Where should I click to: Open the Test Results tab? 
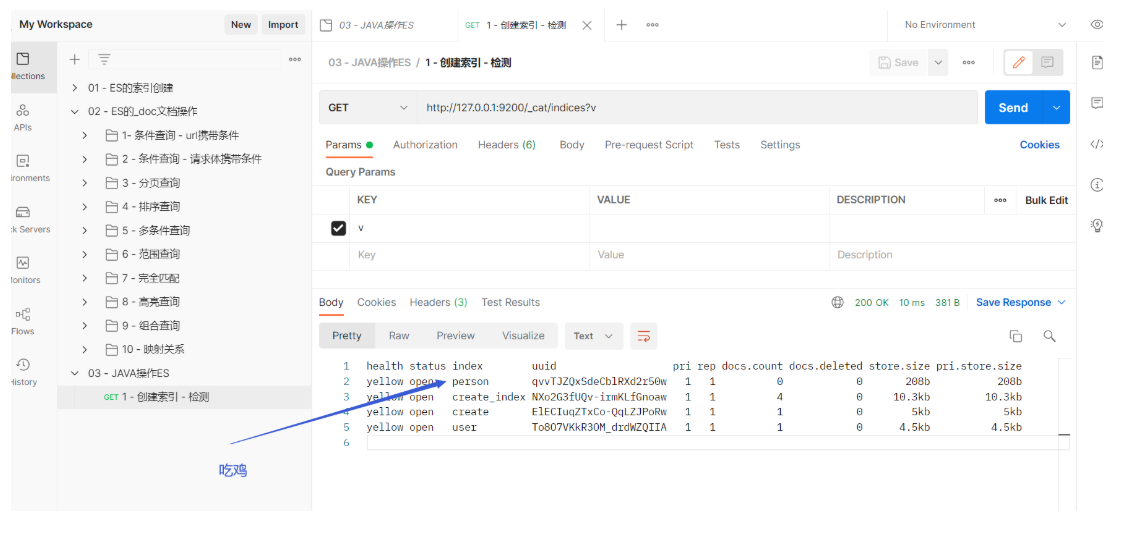tap(510, 303)
